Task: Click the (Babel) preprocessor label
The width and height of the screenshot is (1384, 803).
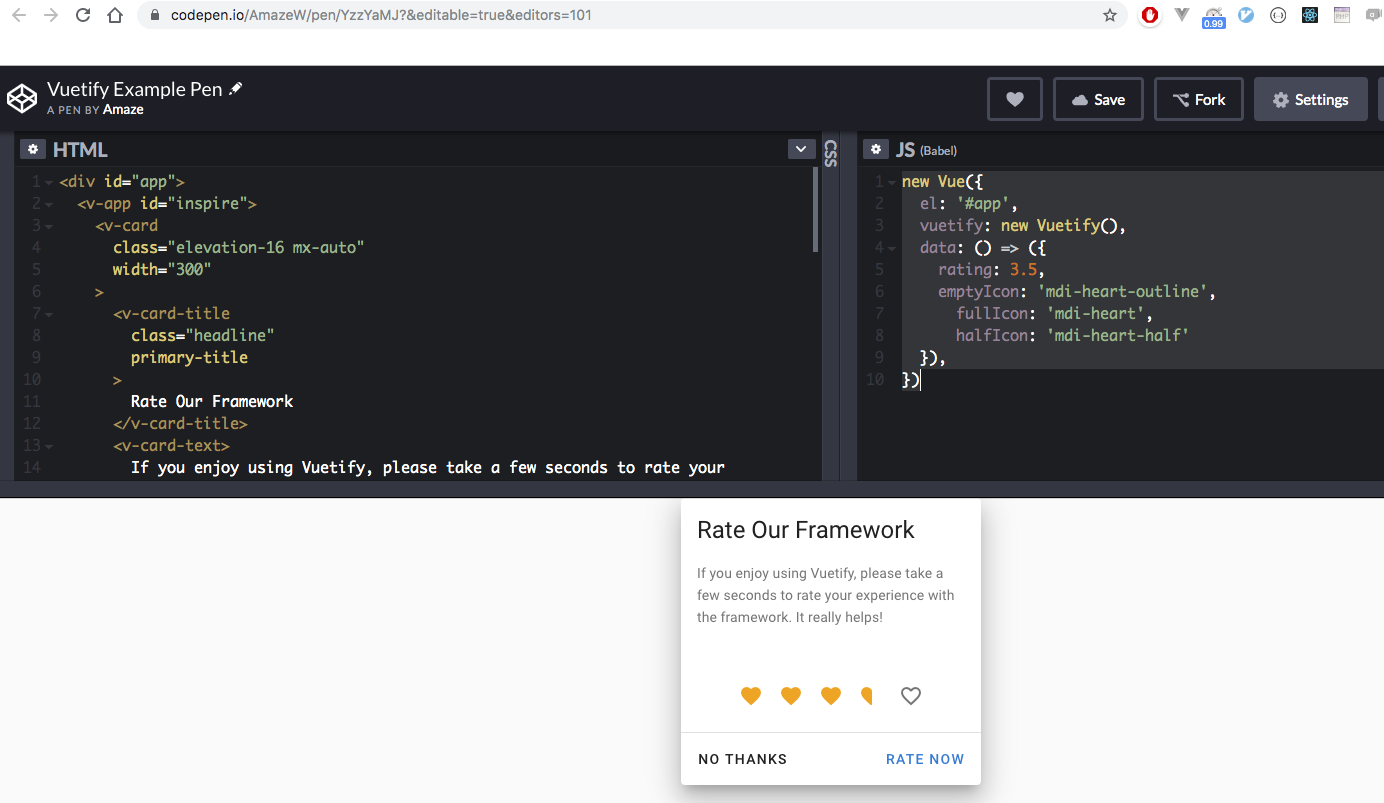Action: pos(938,151)
